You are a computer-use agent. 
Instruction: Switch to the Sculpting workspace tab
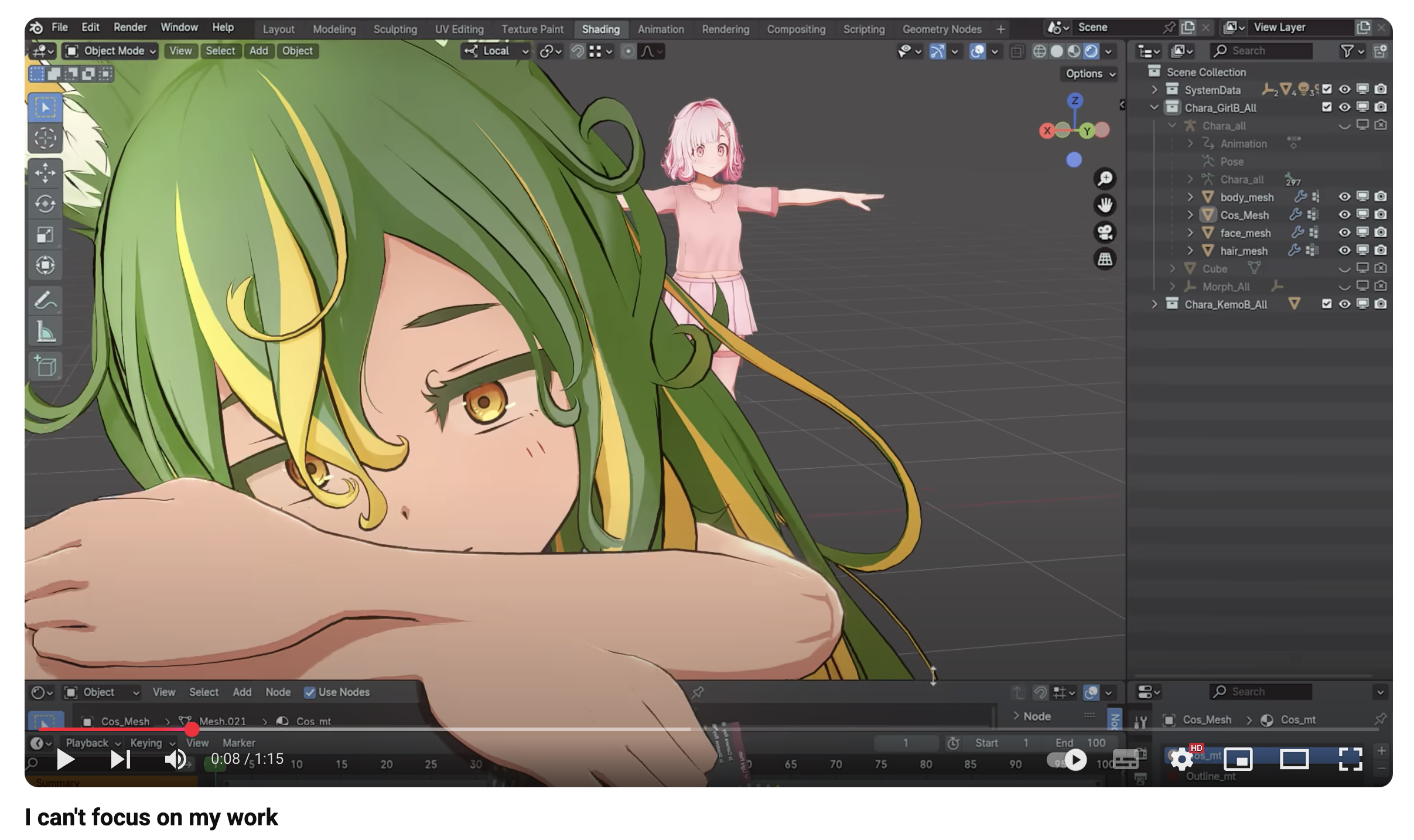[395, 29]
